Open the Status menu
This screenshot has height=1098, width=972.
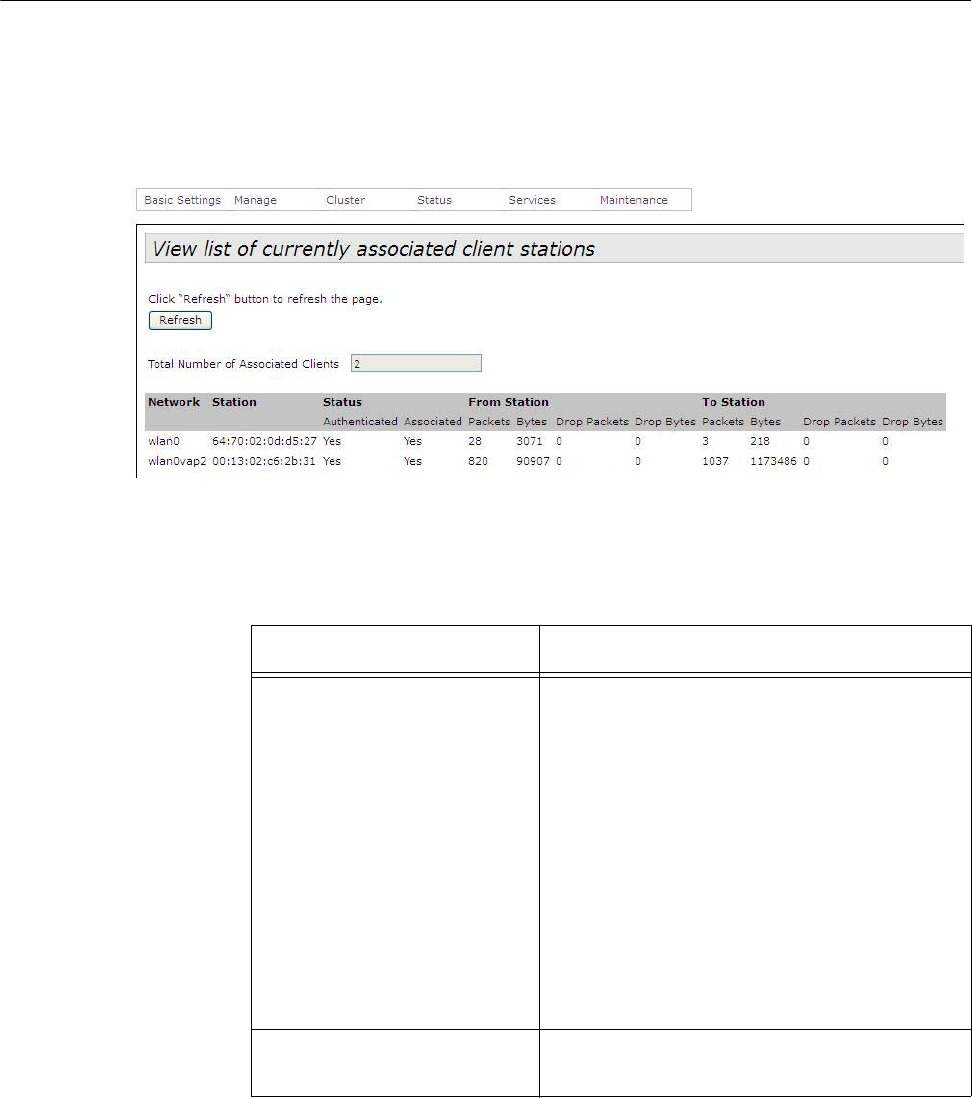(434, 200)
